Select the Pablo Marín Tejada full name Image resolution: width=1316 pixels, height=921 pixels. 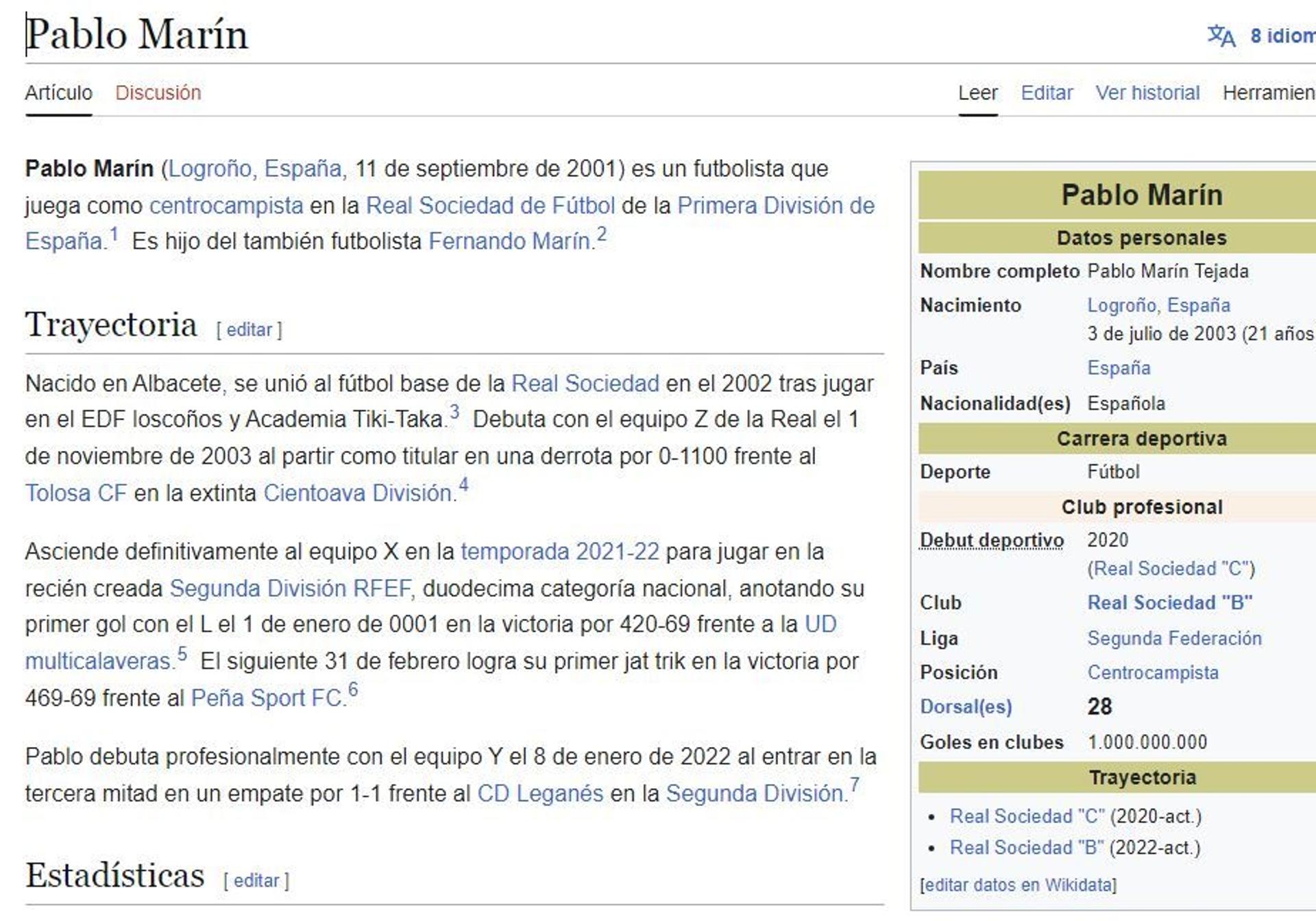[1168, 271]
